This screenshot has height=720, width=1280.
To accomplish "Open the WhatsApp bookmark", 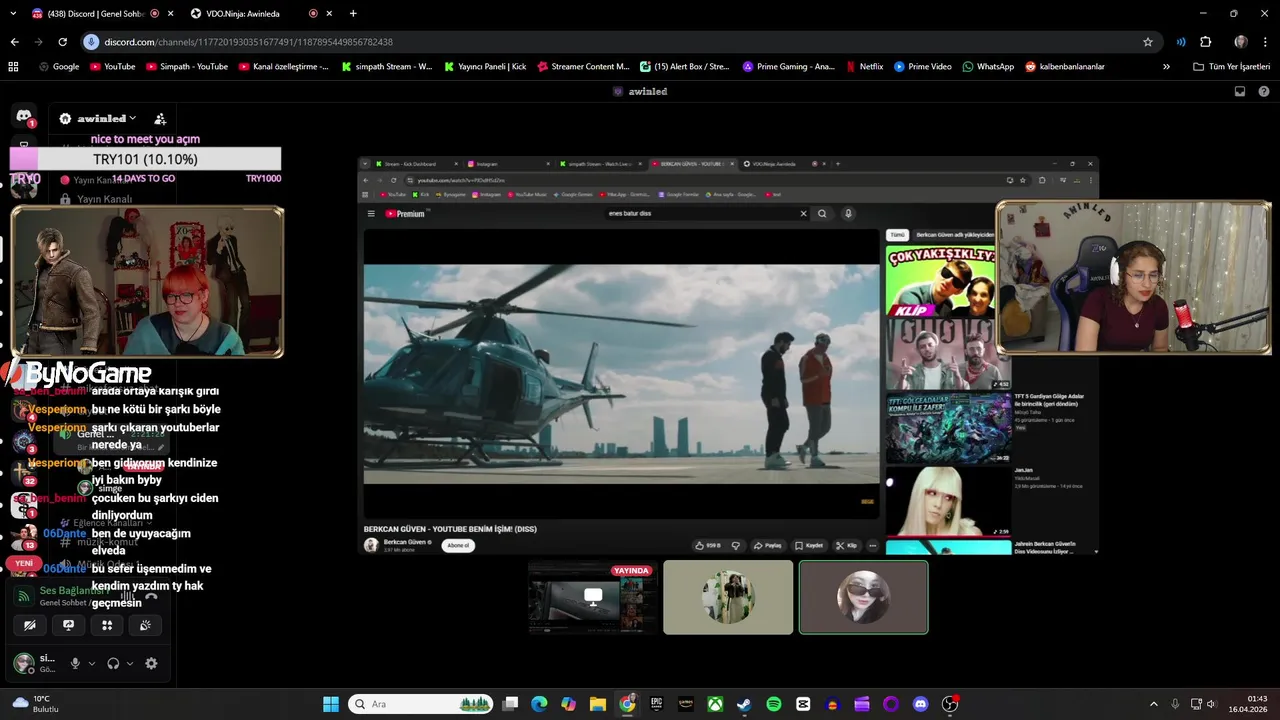I will pyautogui.click(x=988, y=67).
